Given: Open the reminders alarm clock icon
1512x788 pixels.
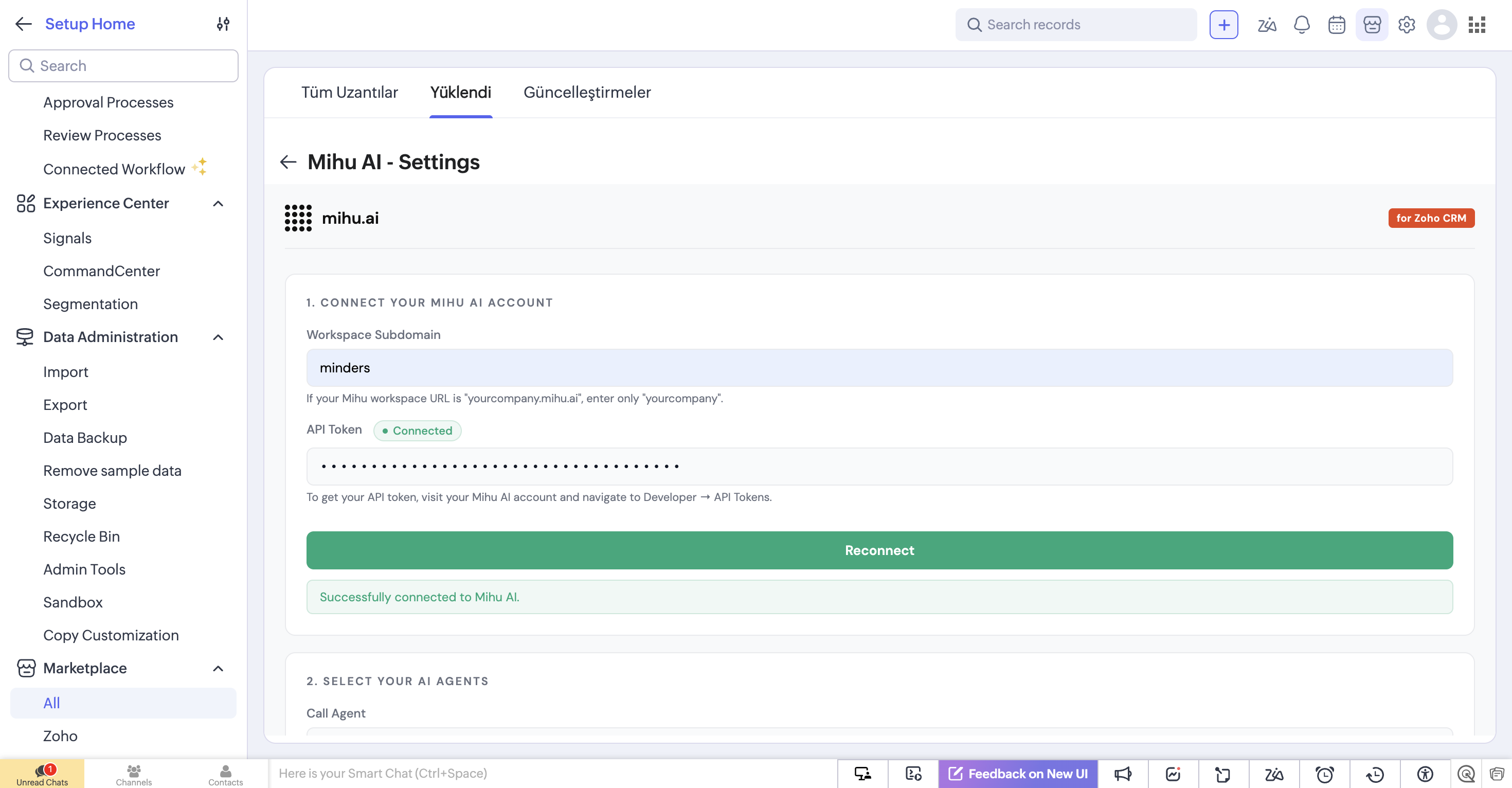Looking at the screenshot, I should [1324, 774].
